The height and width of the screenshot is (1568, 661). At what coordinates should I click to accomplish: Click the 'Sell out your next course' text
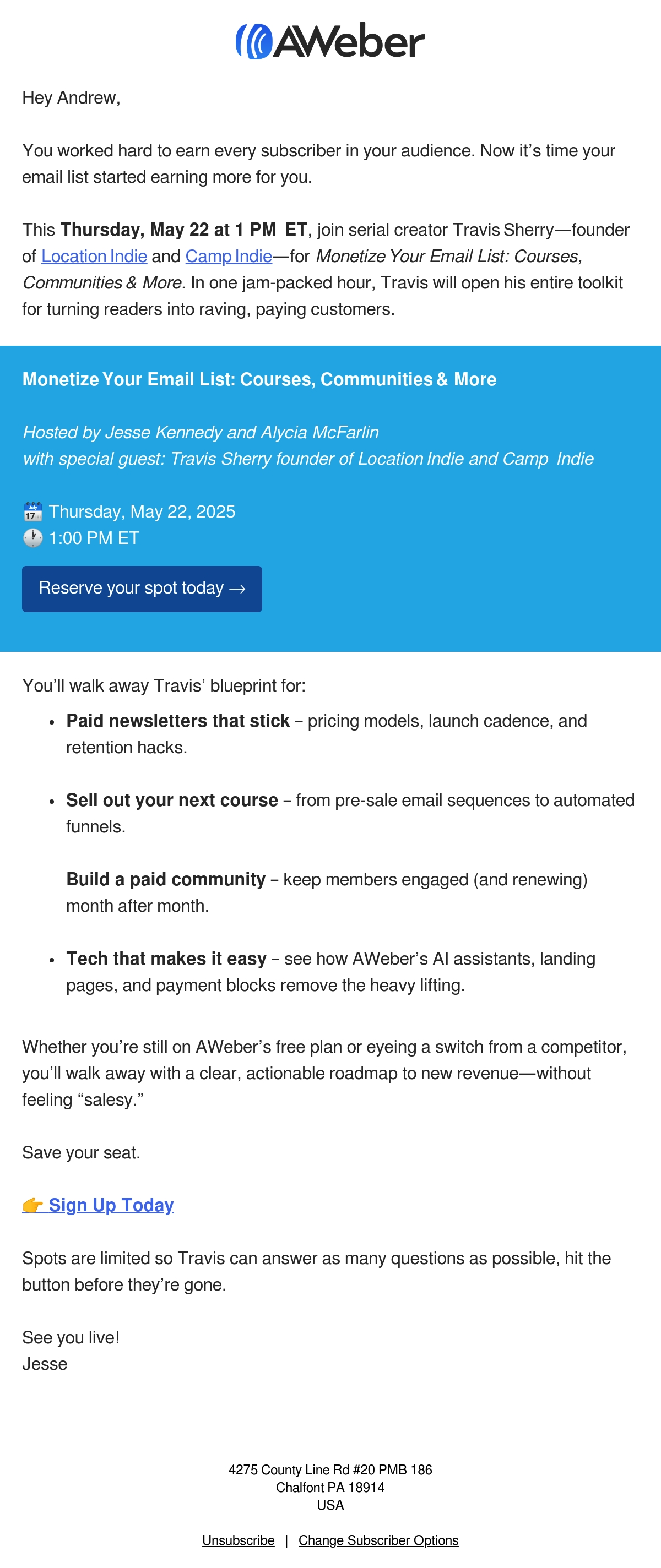point(172,800)
